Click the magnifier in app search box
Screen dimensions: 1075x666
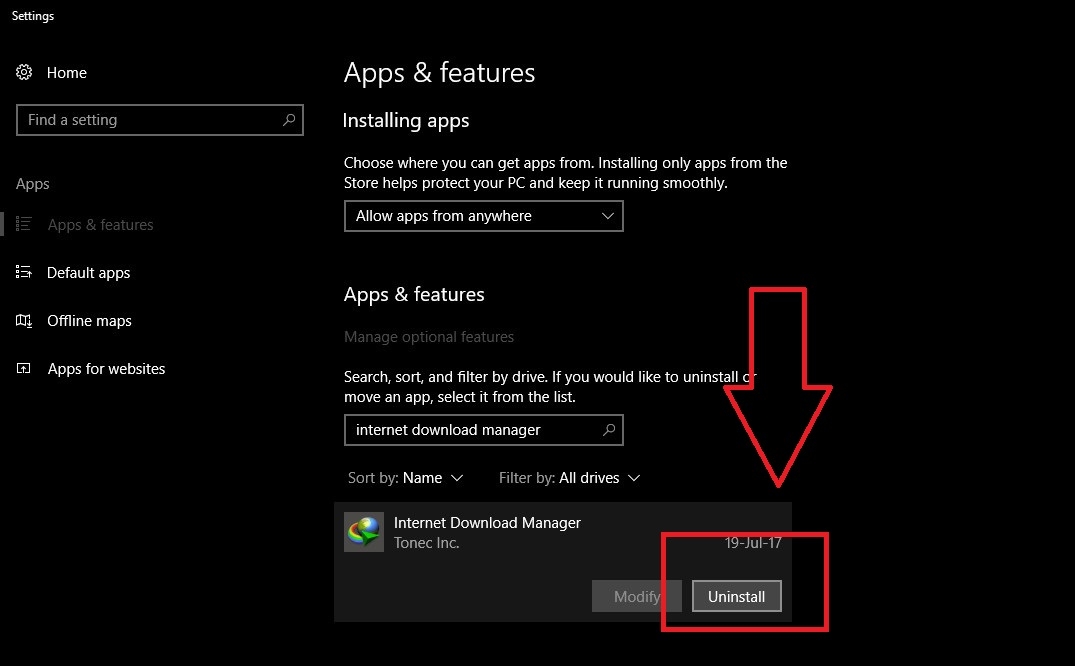click(x=608, y=429)
